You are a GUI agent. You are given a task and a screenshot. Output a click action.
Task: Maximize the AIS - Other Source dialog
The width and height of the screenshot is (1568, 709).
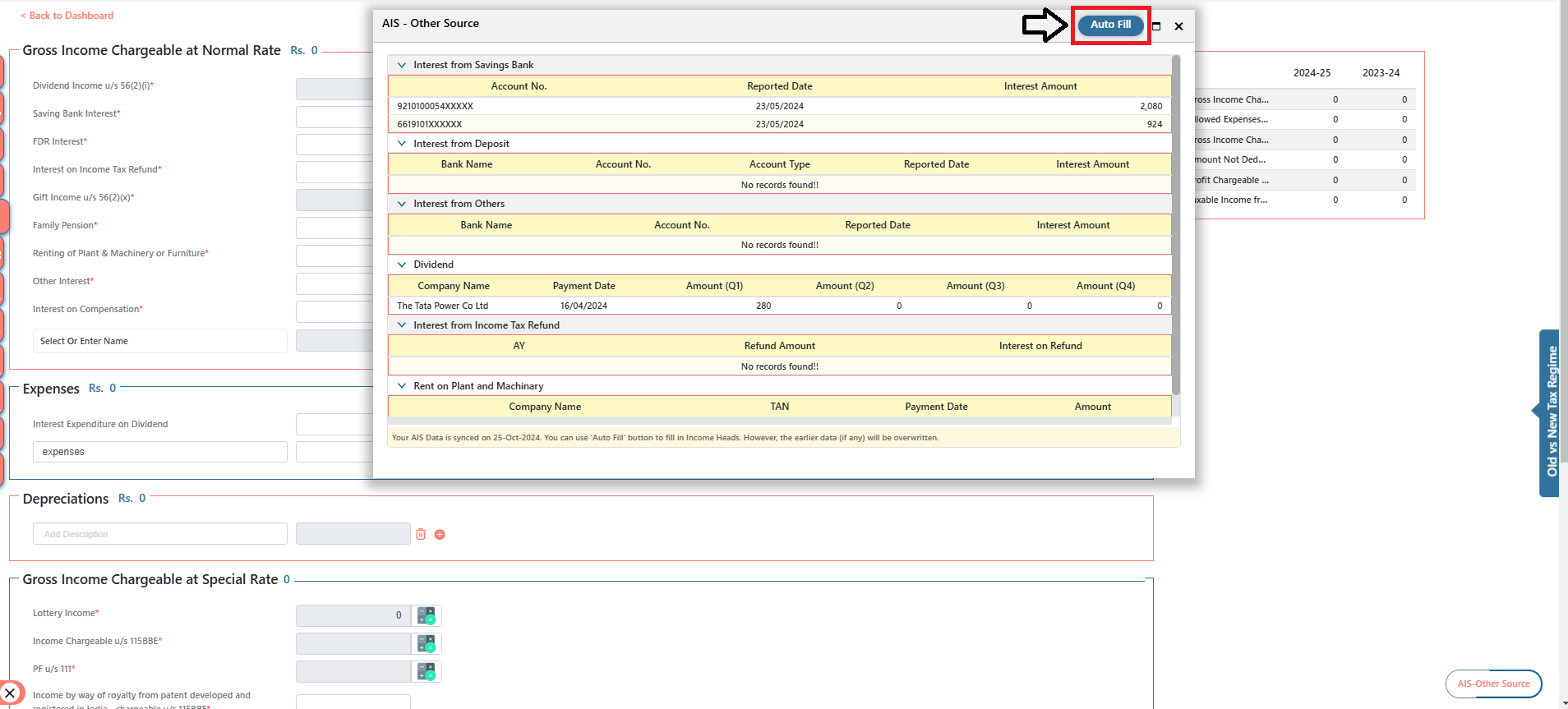click(x=1156, y=26)
